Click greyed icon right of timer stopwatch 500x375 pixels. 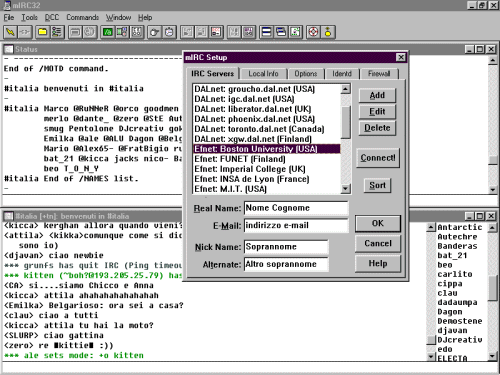(187, 32)
